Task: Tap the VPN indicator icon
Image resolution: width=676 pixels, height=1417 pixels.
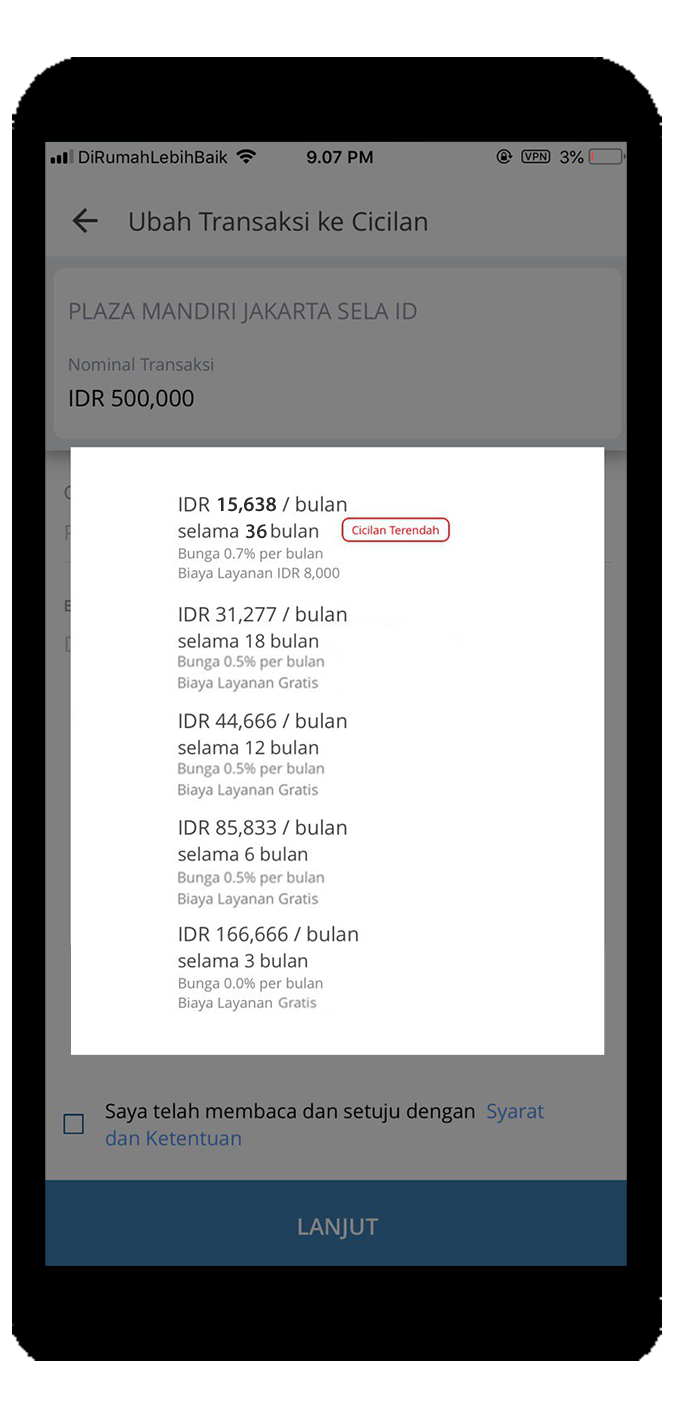Action: click(x=535, y=157)
